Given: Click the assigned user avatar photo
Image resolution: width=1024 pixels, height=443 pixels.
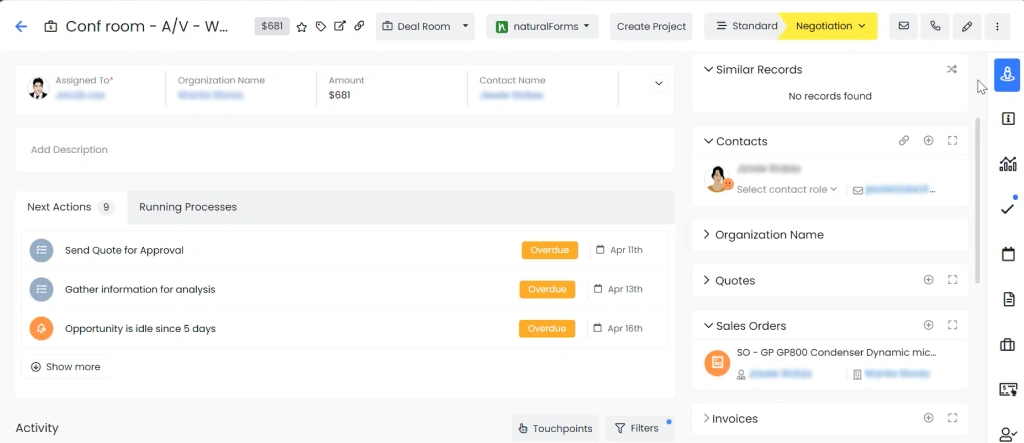Looking at the screenshot, I should [39, 88].
